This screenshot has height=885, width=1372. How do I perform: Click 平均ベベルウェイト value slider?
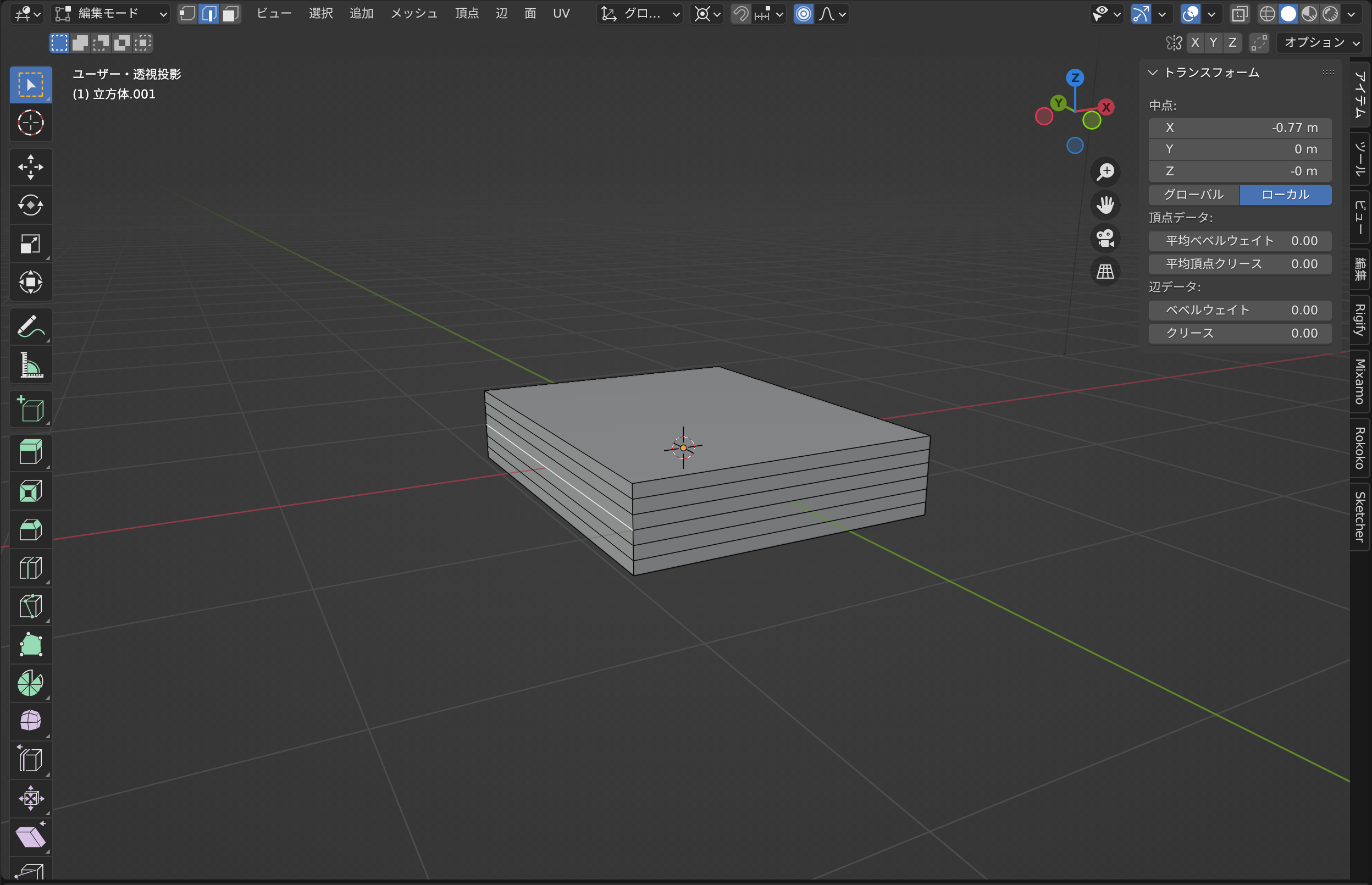pos(1240,241)
